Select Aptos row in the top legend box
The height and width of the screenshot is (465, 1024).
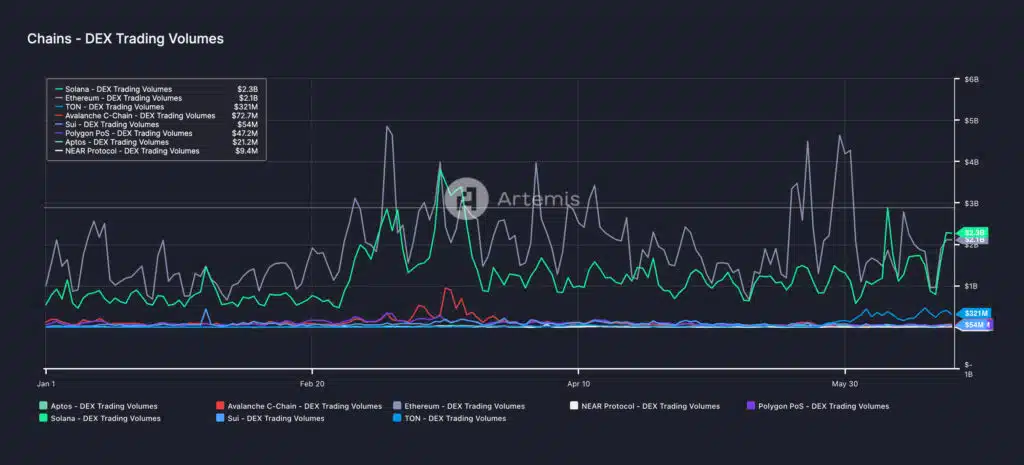click(157, 142)
